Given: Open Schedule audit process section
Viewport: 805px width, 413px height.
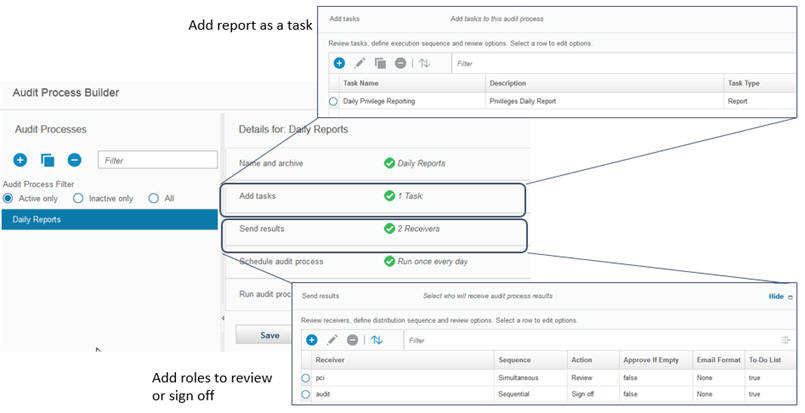Looking at the screenshot, I should (281, 261).
